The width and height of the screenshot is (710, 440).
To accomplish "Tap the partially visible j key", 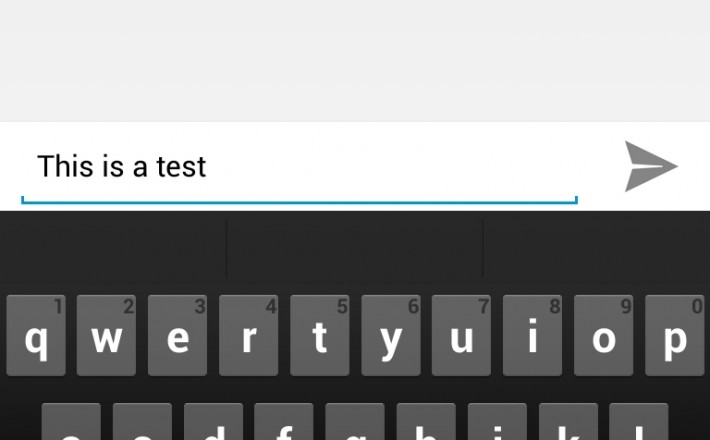I will pyautogui.click(x=497, y=421).
